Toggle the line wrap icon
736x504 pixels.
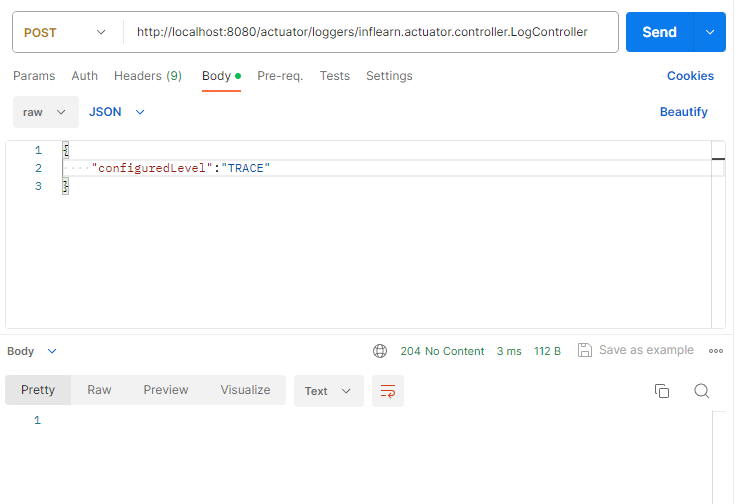(x=388, y=391)
